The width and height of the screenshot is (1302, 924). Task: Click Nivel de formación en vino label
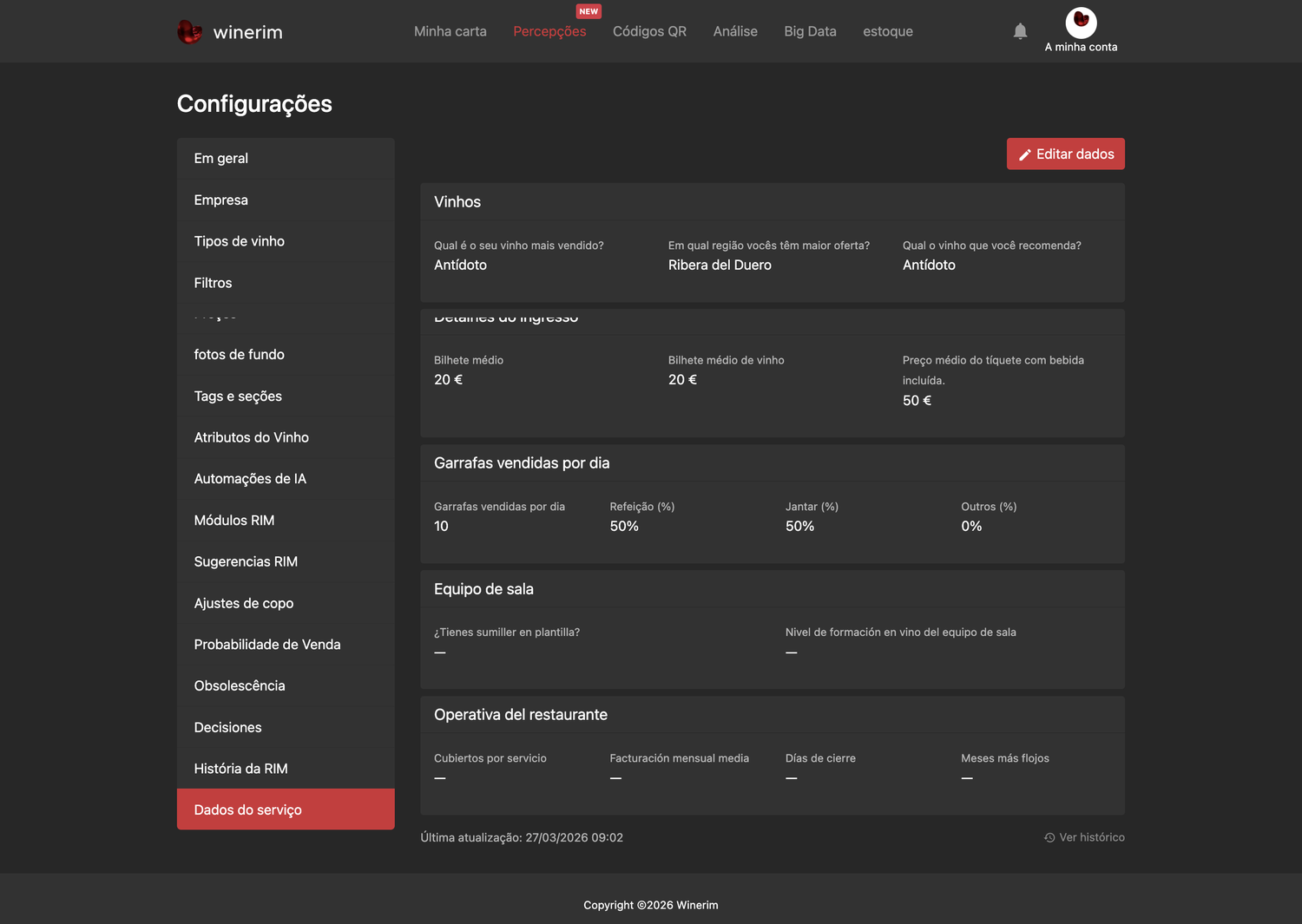point(901,632)
